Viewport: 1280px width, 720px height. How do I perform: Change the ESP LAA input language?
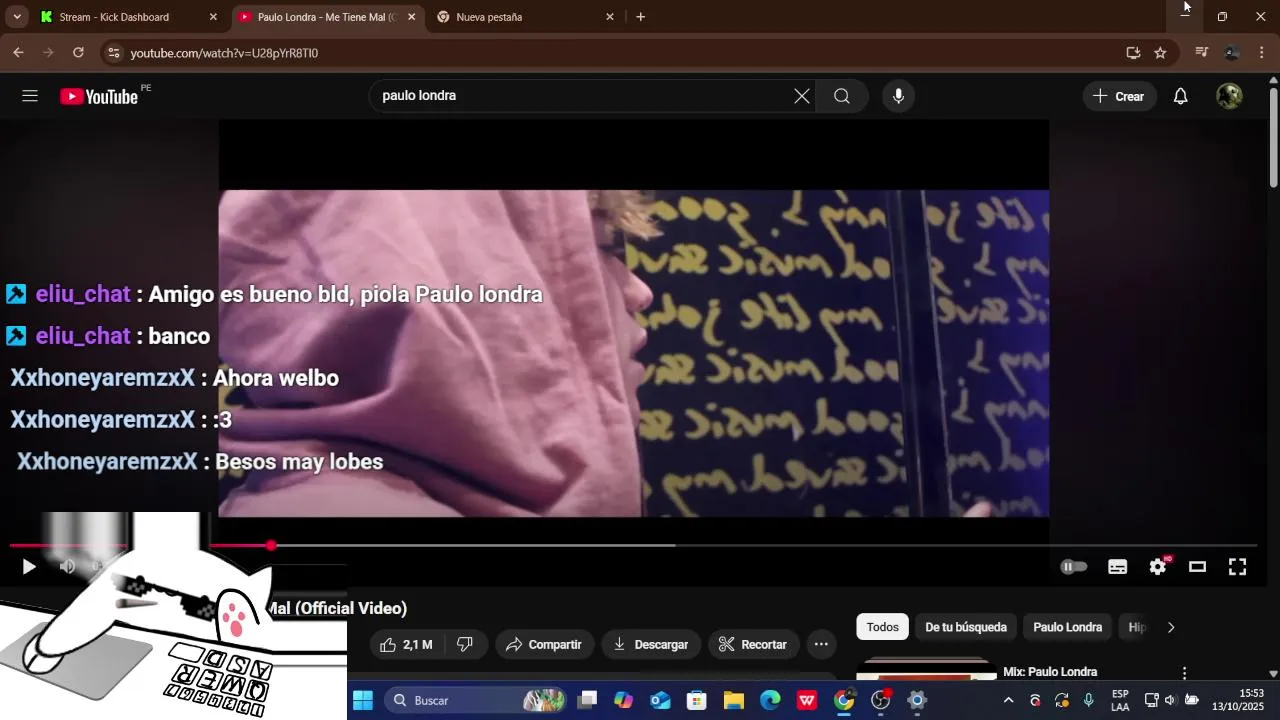1120,700
